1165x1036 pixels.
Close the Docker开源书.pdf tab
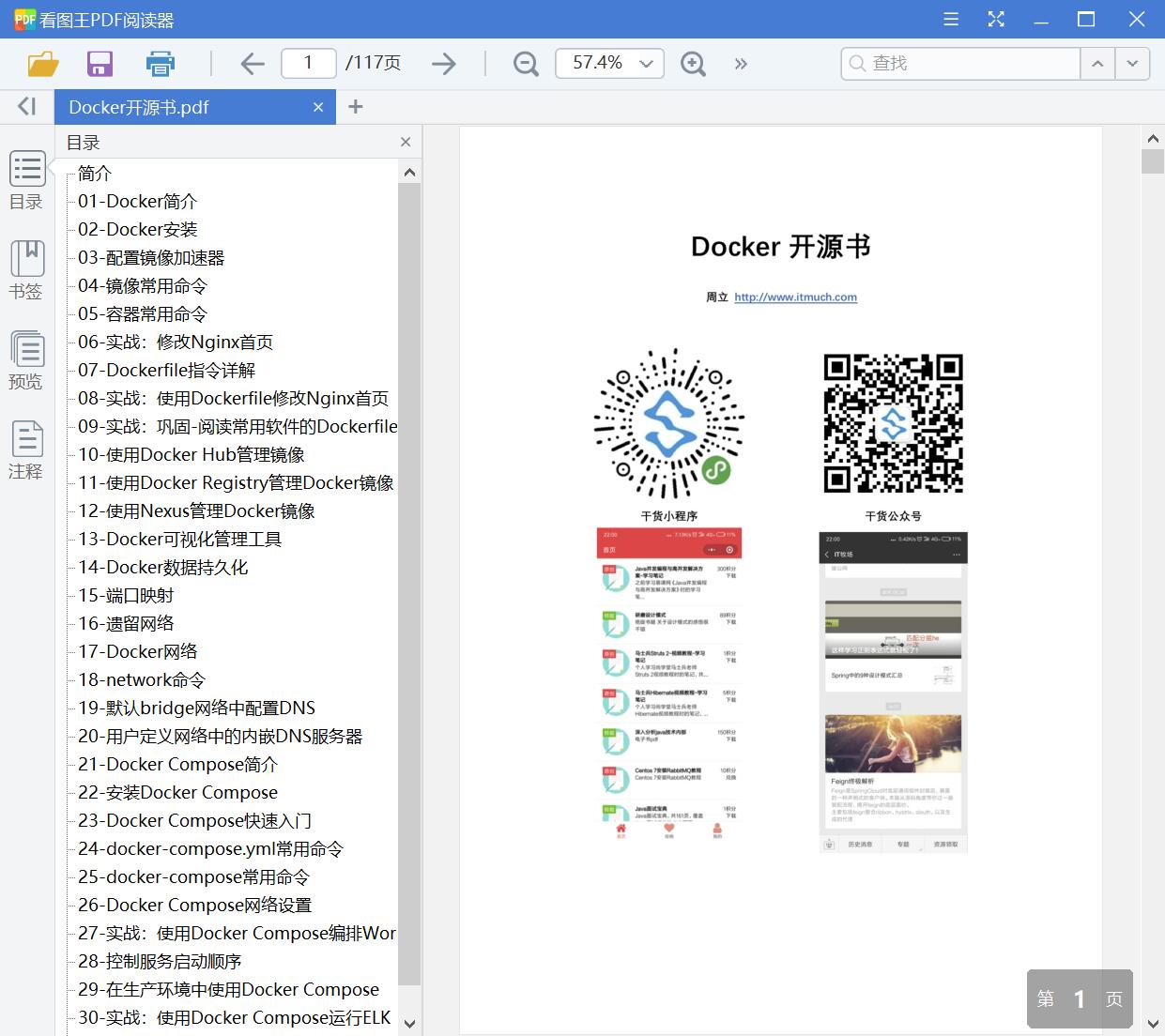click(x=318, y=107)
